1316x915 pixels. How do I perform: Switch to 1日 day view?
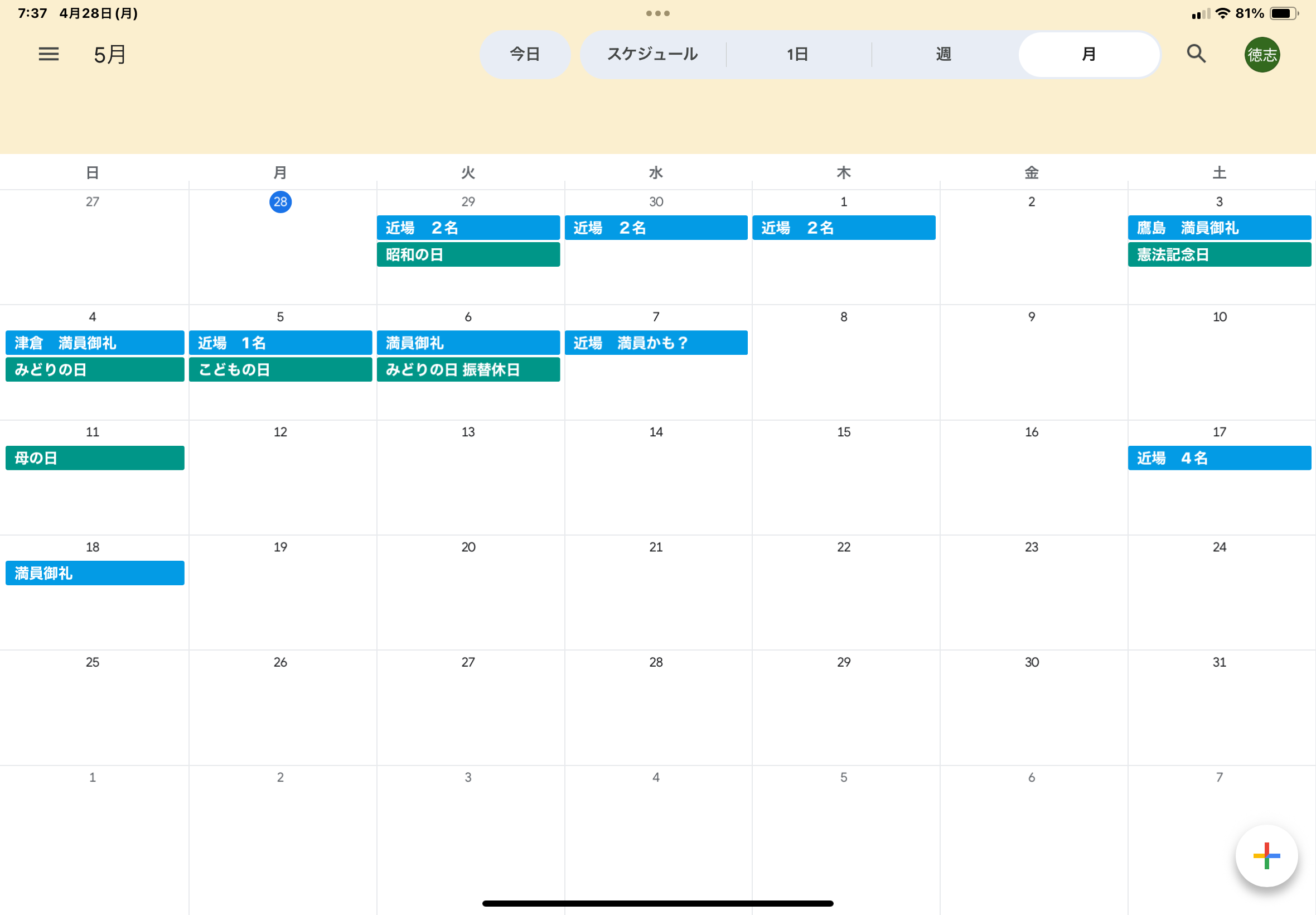coord(797,55)
